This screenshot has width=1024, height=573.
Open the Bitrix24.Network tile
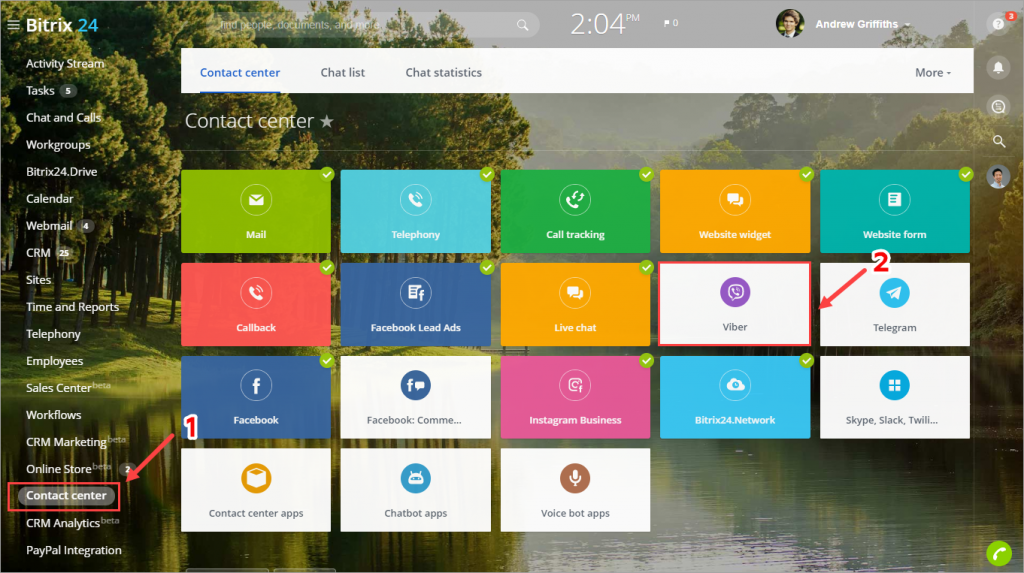coord(735,397)
